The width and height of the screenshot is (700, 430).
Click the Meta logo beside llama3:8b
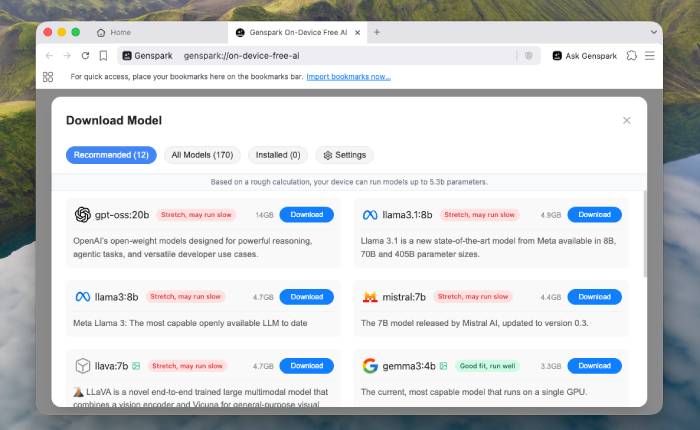coord(83,297)
